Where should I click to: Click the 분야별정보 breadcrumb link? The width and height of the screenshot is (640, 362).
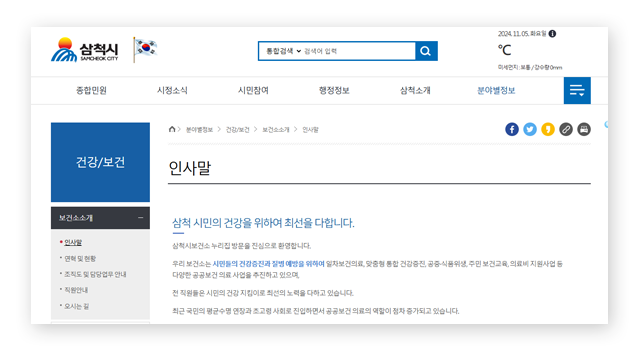coord(199,130)
